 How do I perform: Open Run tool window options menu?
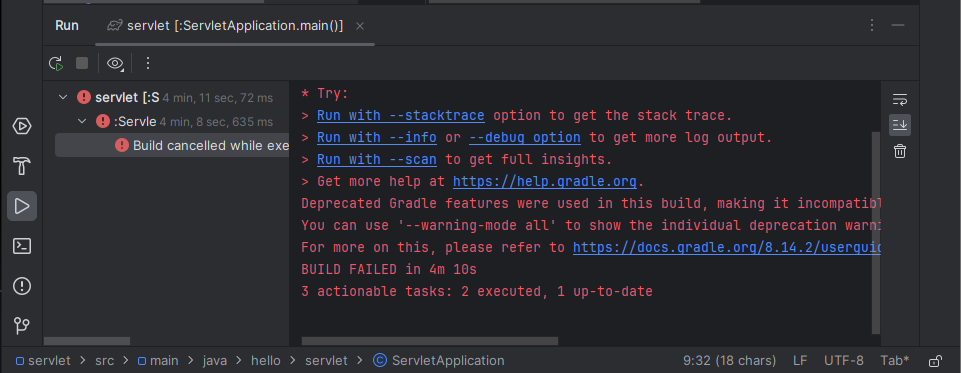click(872, 25)
